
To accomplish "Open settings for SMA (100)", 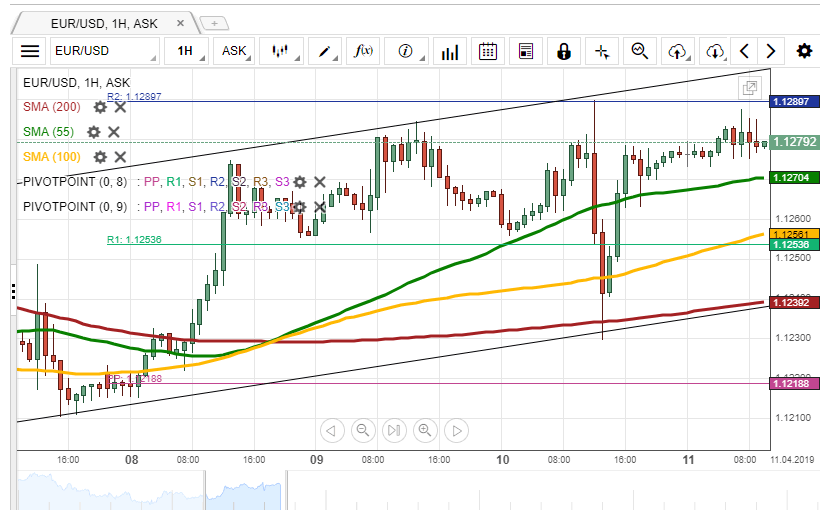I will [x=100, y=156].
